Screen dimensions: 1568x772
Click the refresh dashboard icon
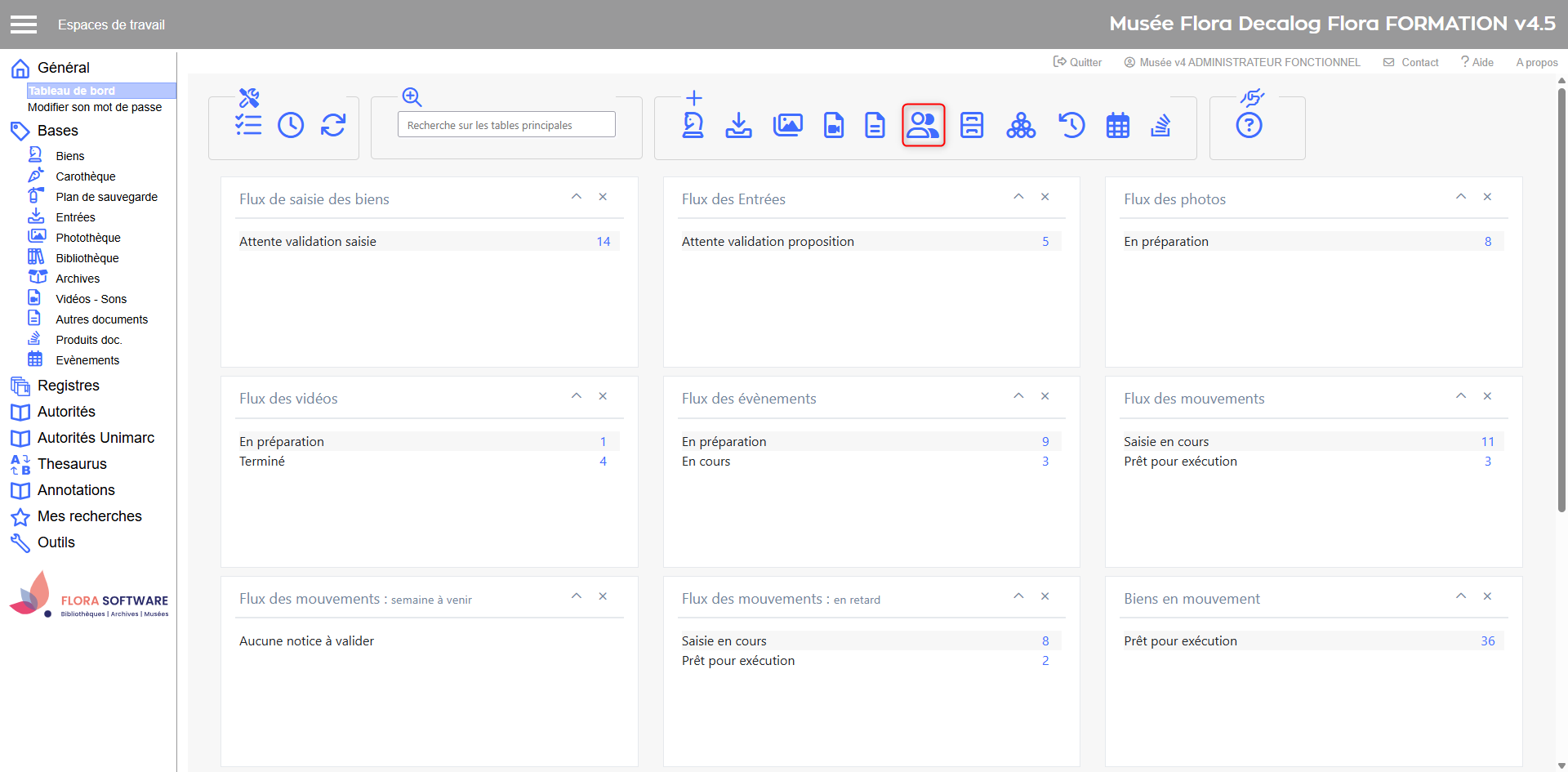(333, 125)
